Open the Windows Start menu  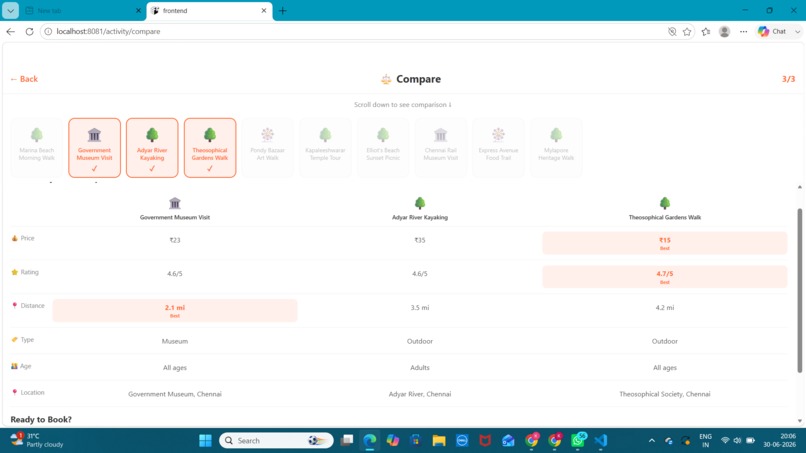point(205,441)
